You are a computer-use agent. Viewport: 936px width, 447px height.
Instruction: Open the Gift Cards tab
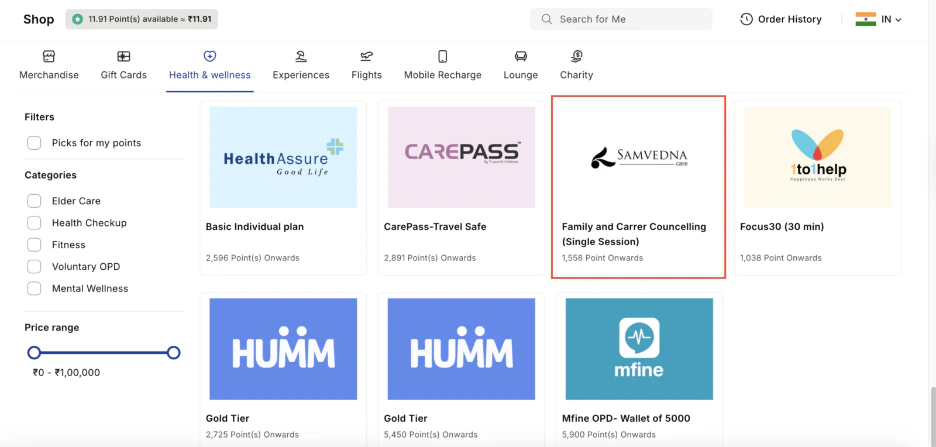coord(124,67)
